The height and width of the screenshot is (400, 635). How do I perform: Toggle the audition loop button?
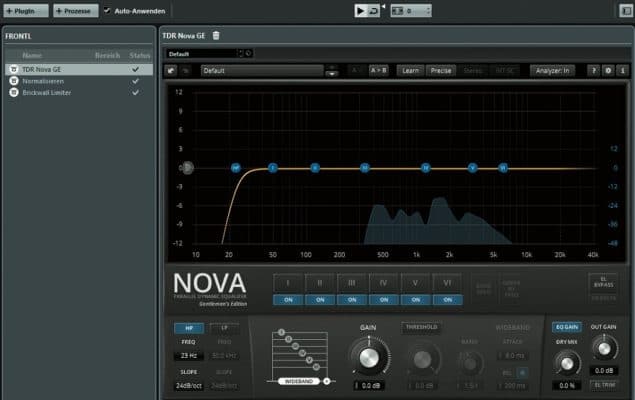coord(373,11)
